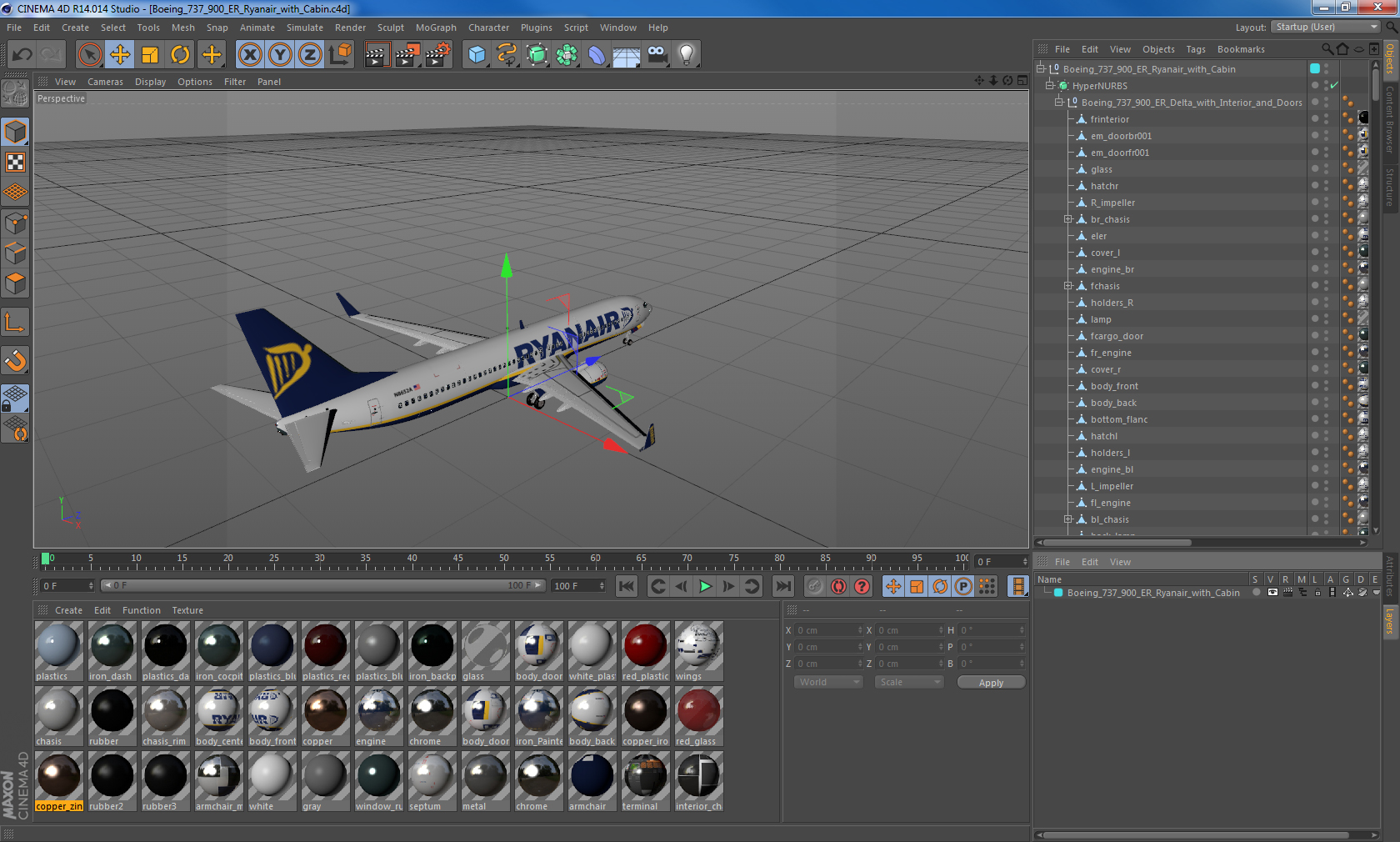Viewport: 1400px width, 842px height.
Task: Collapse Boeing_737_900_ER_Ryanair_with_Cabin root
Action: coord(1041,69)
